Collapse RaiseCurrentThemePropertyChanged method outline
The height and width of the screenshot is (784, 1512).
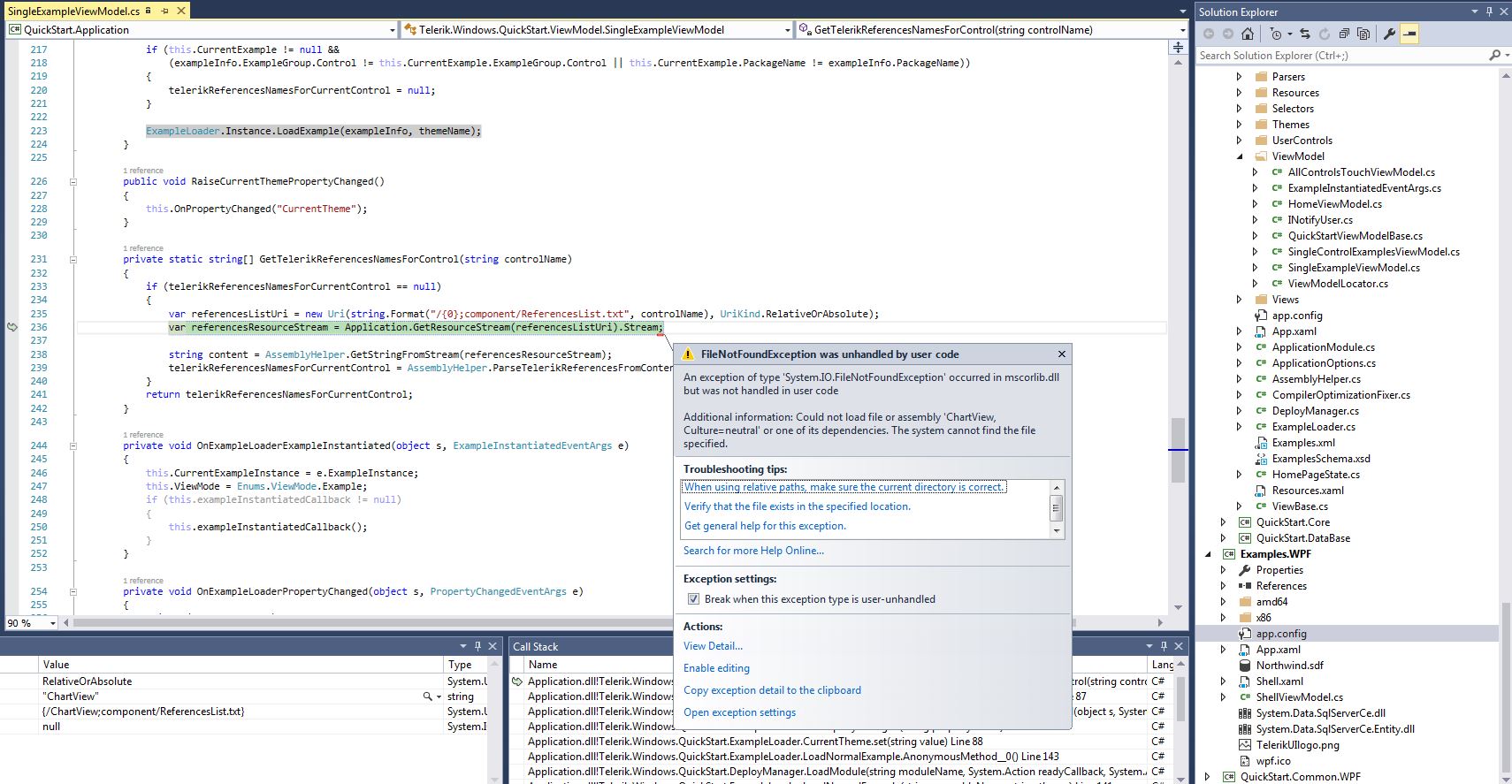click(x=73, y=182)
